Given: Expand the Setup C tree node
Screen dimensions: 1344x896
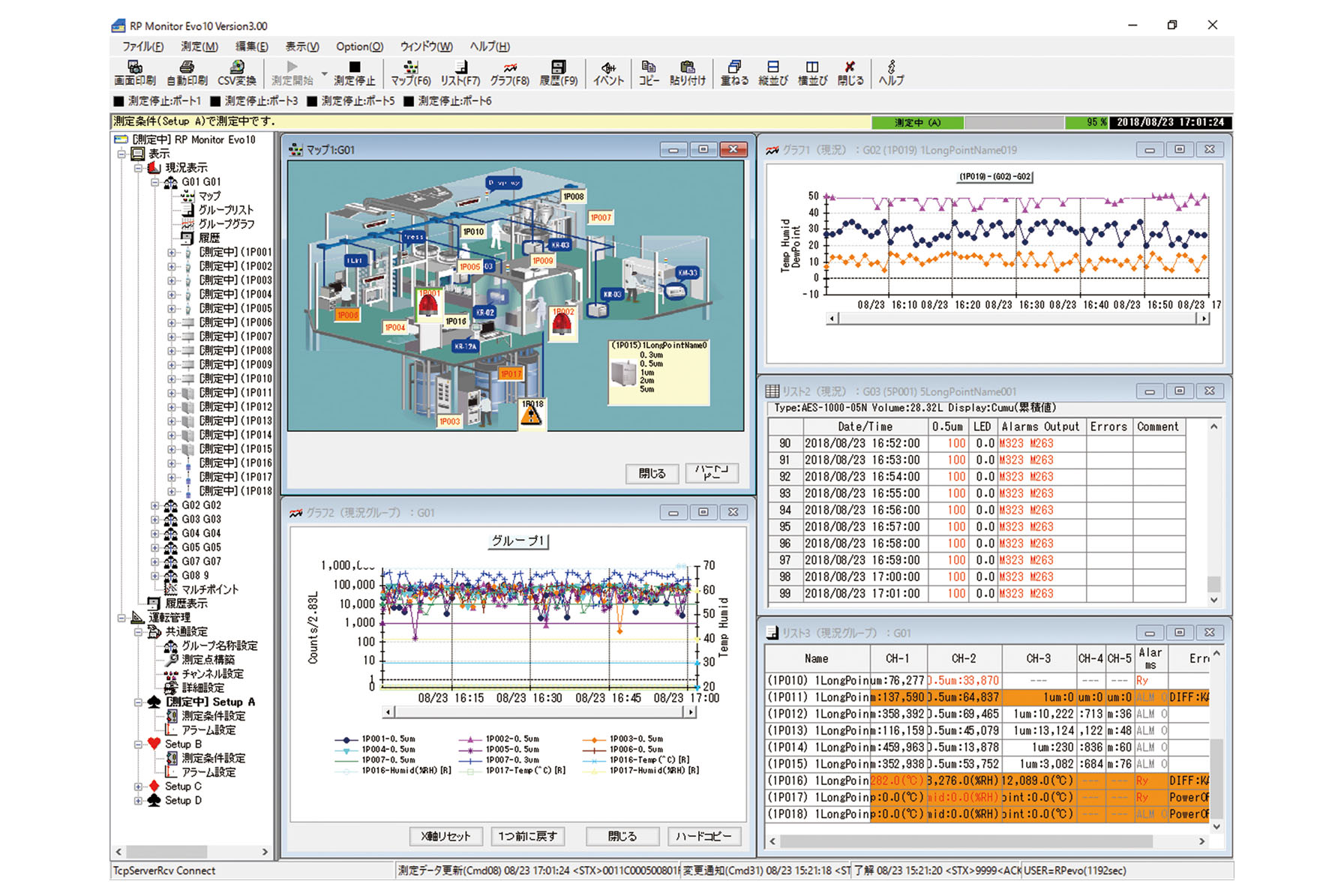Looking at the screenshot, I should 138,787.
